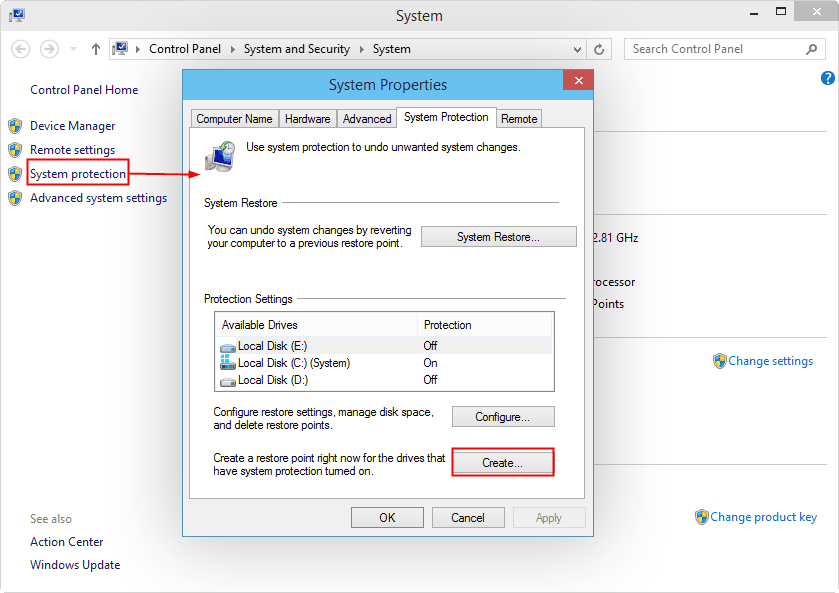Click the Off status for Local Disk (D:)
Image resolution: width=839 pixels, height=593 pixels.
pyautogui.click(x=430, y=380)
